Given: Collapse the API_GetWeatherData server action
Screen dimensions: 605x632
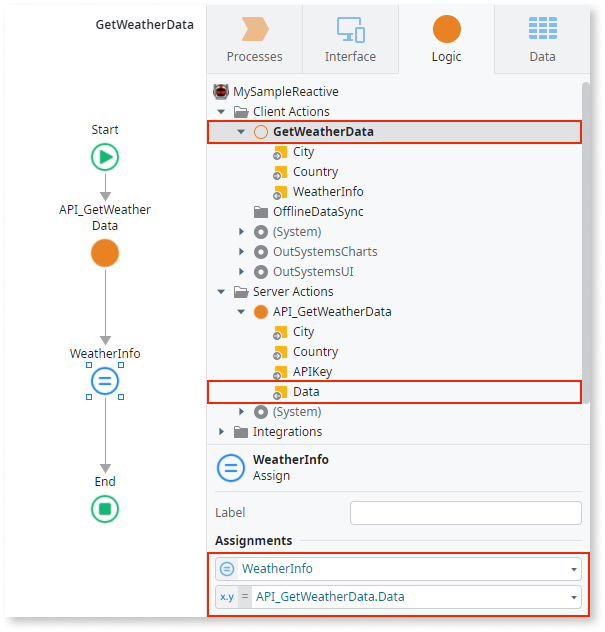Looking at the screenshot, I should [241, 312].
